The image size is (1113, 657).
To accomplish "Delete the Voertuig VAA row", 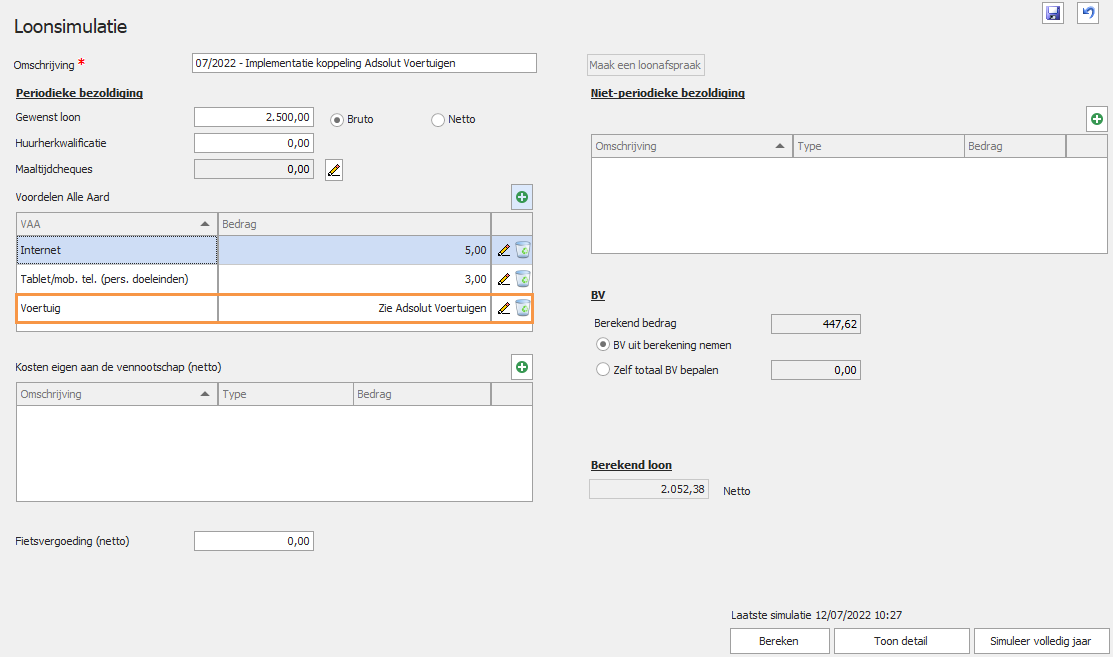I will click(523, 308).
